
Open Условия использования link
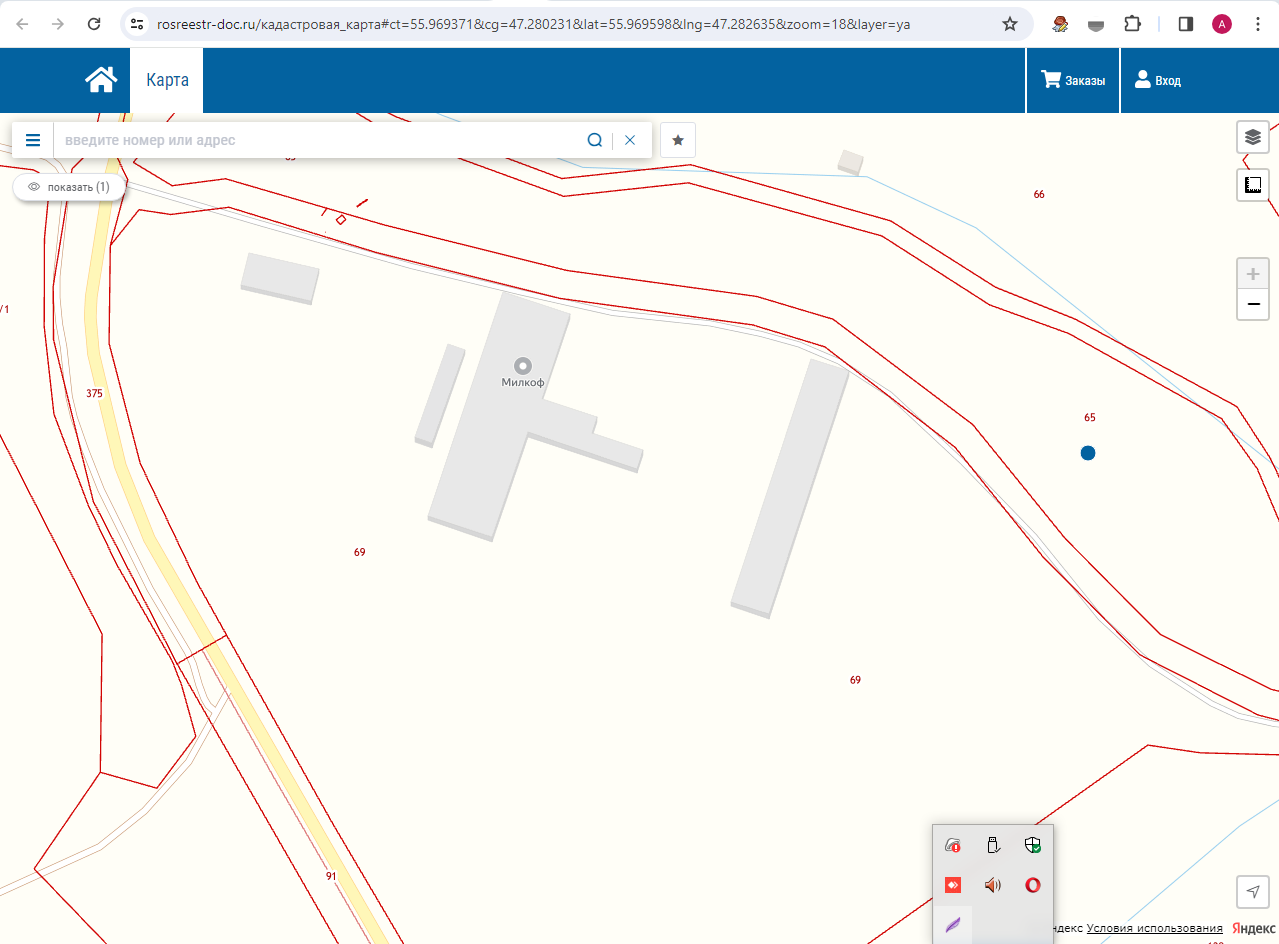pyautogui.click(x=1154, y=928)
